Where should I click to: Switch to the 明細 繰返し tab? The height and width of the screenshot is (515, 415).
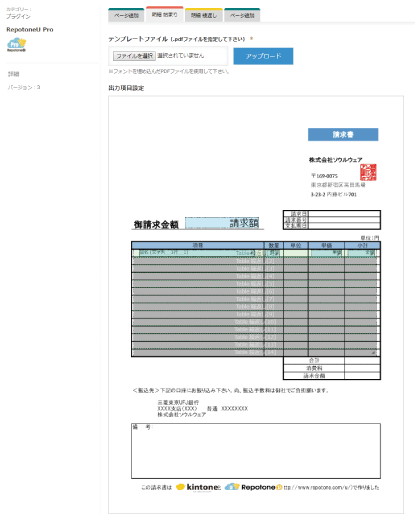click(204, 15)
